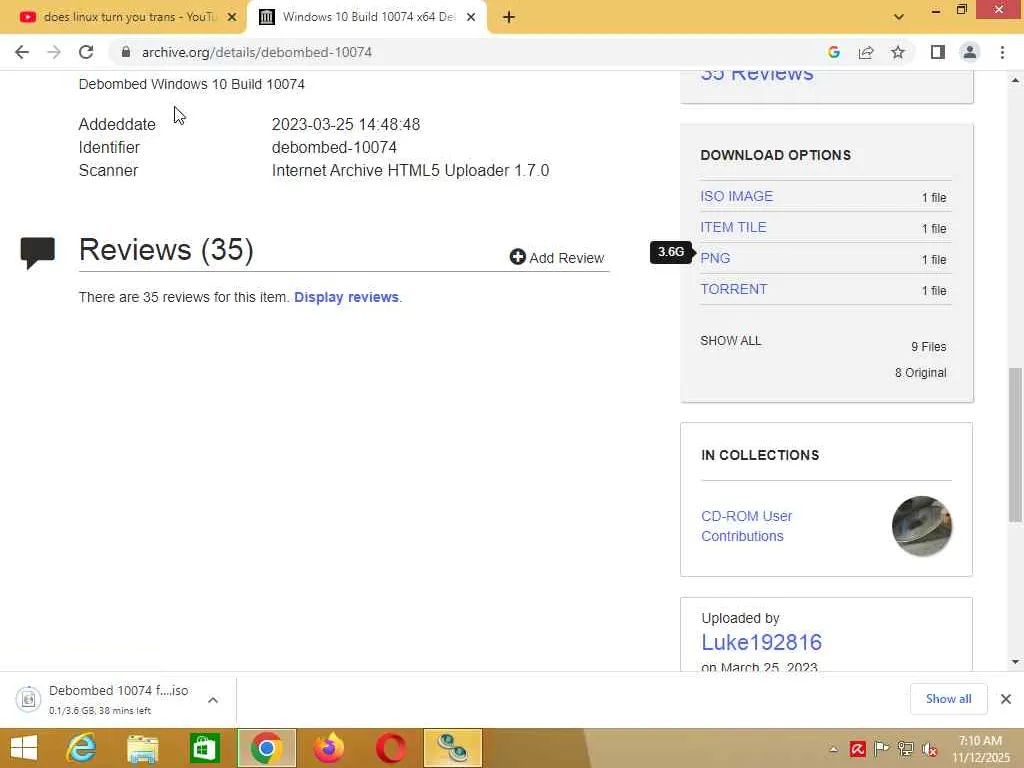Click the page vertical scrollbar thumb
Screen dimensions: 1024x768
1015,445
